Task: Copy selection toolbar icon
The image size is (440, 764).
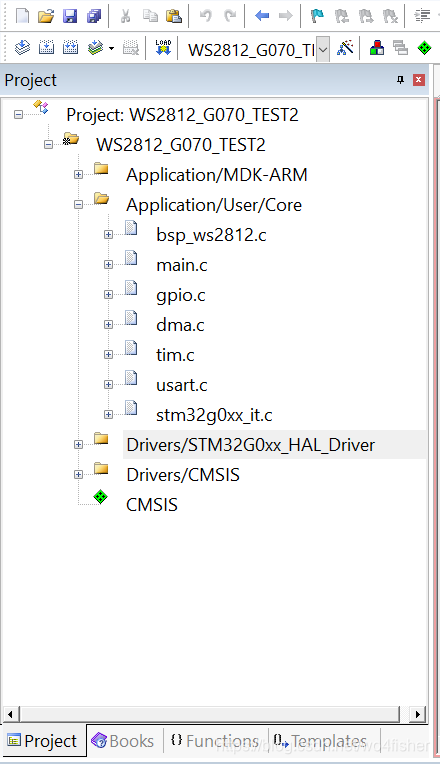Action: [150, 16]
